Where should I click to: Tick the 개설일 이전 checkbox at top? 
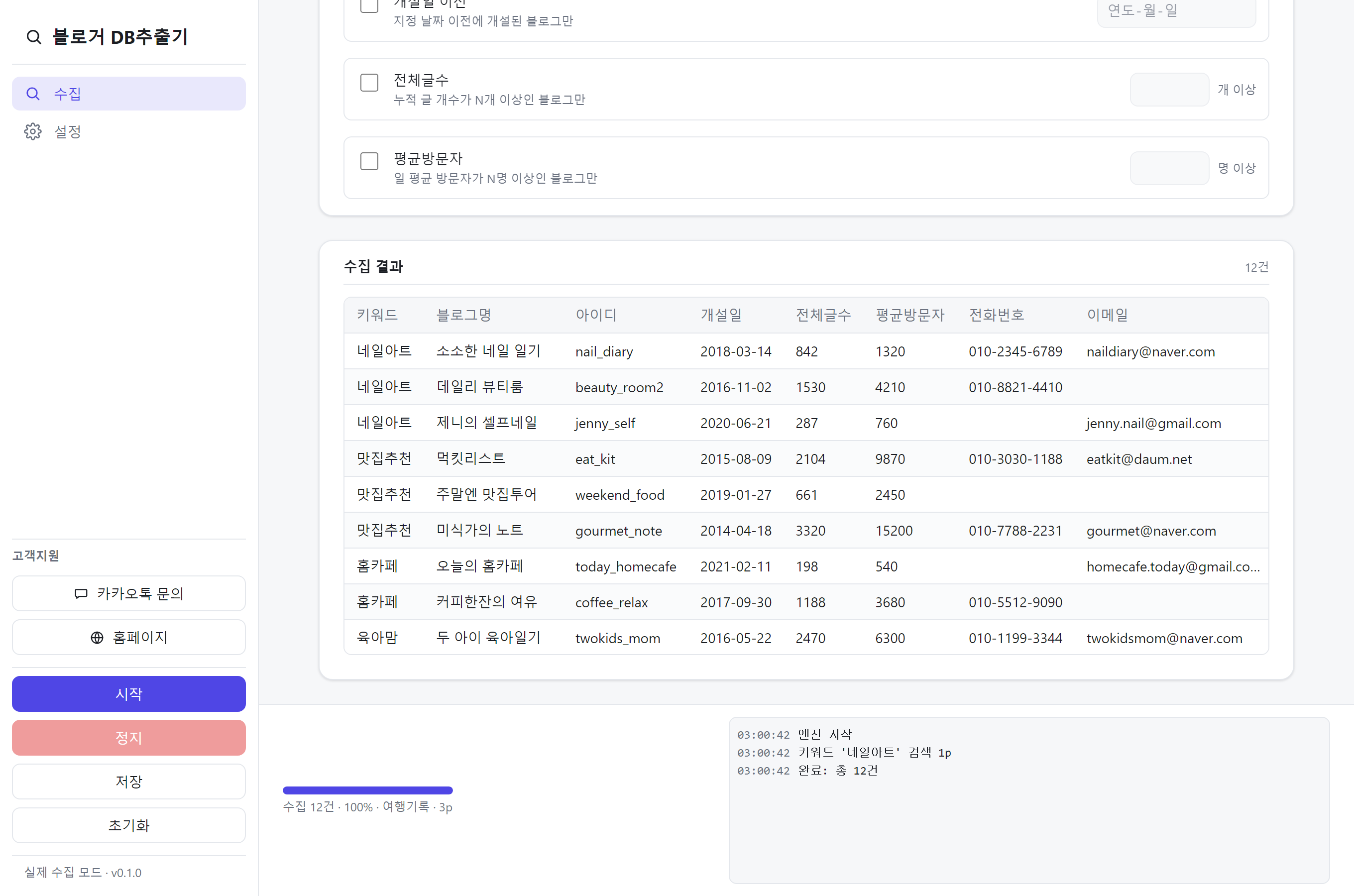pos(369,5)
